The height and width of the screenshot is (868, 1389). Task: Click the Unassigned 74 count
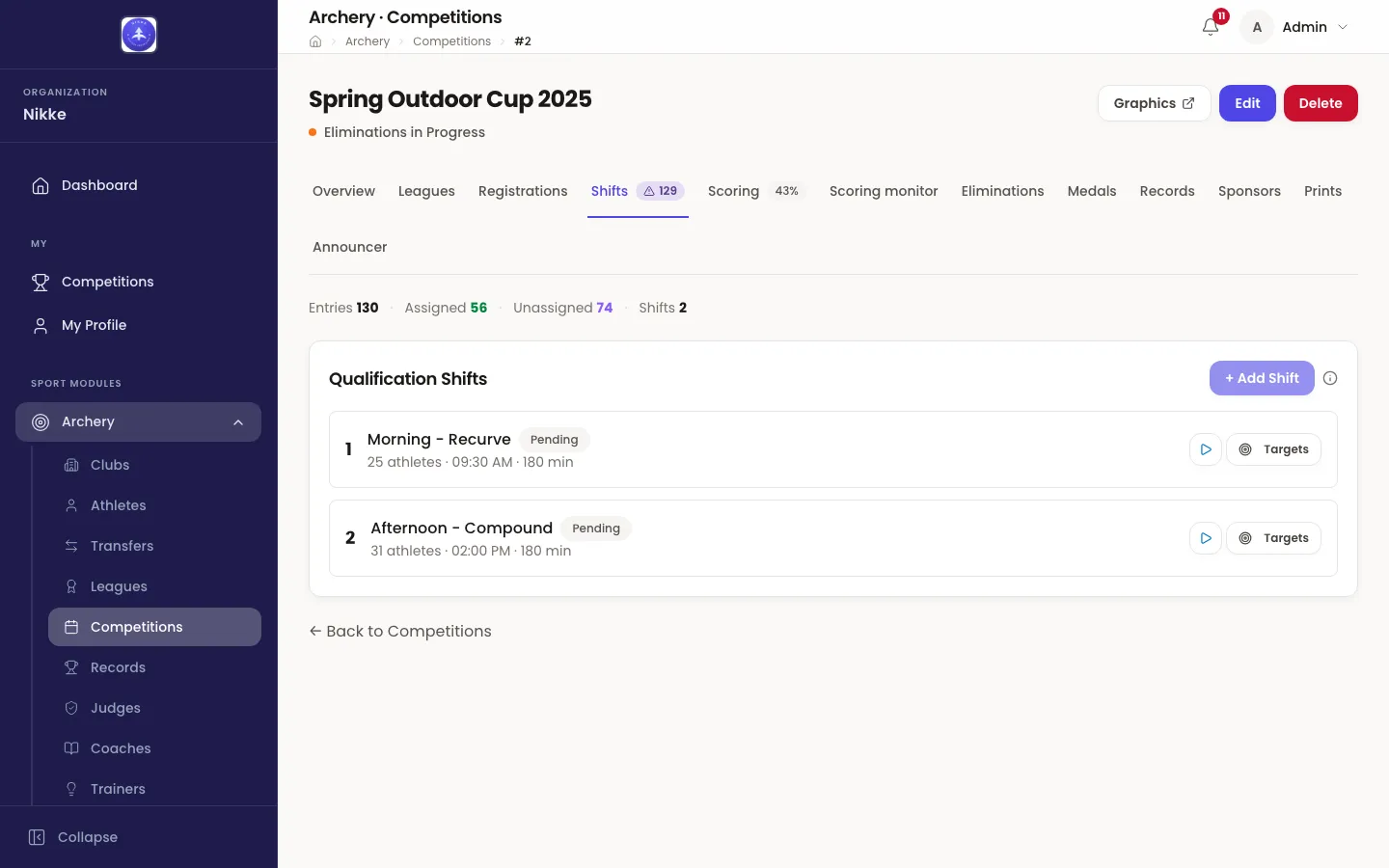[x=563, y=308]
